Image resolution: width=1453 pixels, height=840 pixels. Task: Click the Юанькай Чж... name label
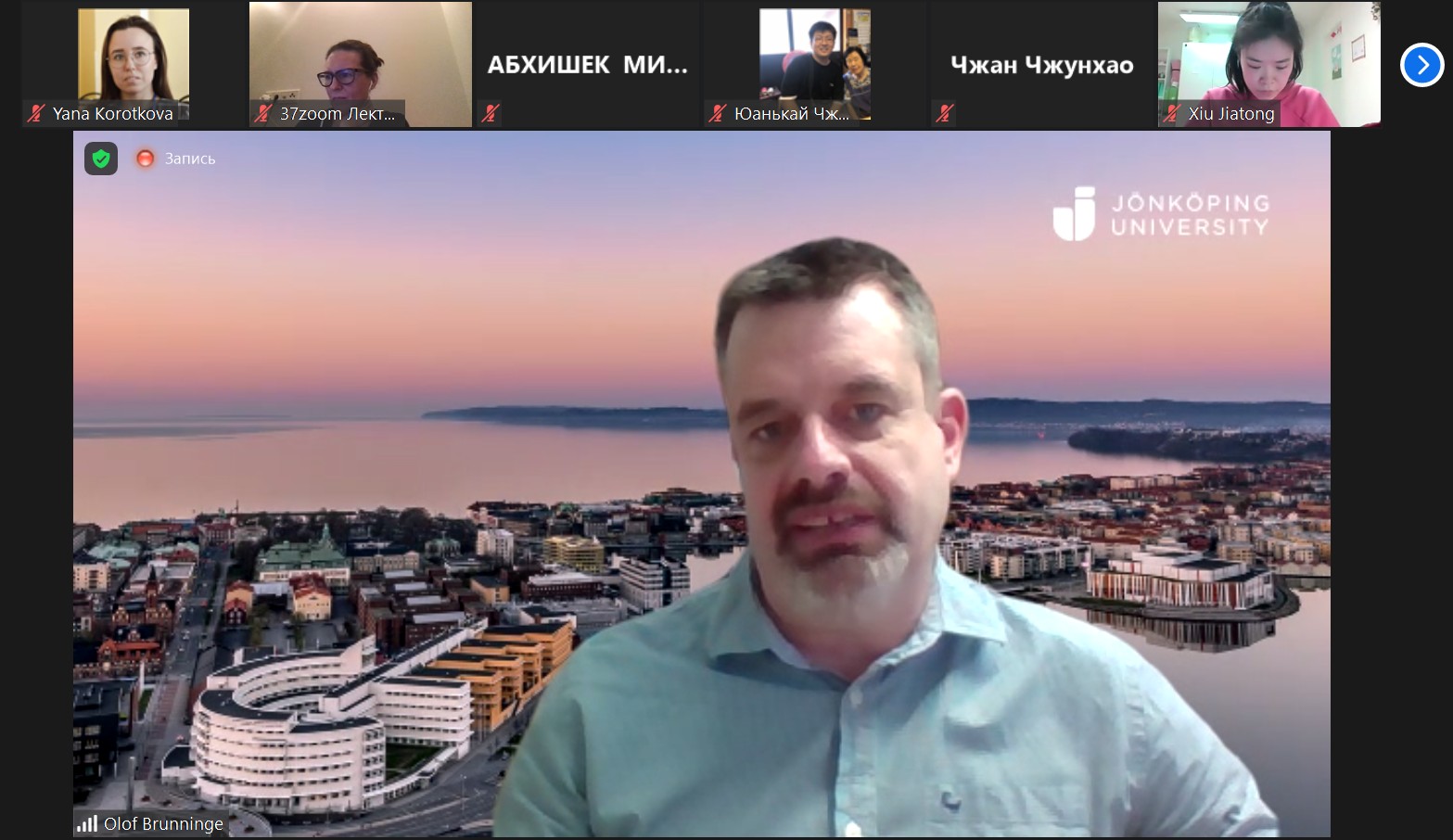coord(792,113)
